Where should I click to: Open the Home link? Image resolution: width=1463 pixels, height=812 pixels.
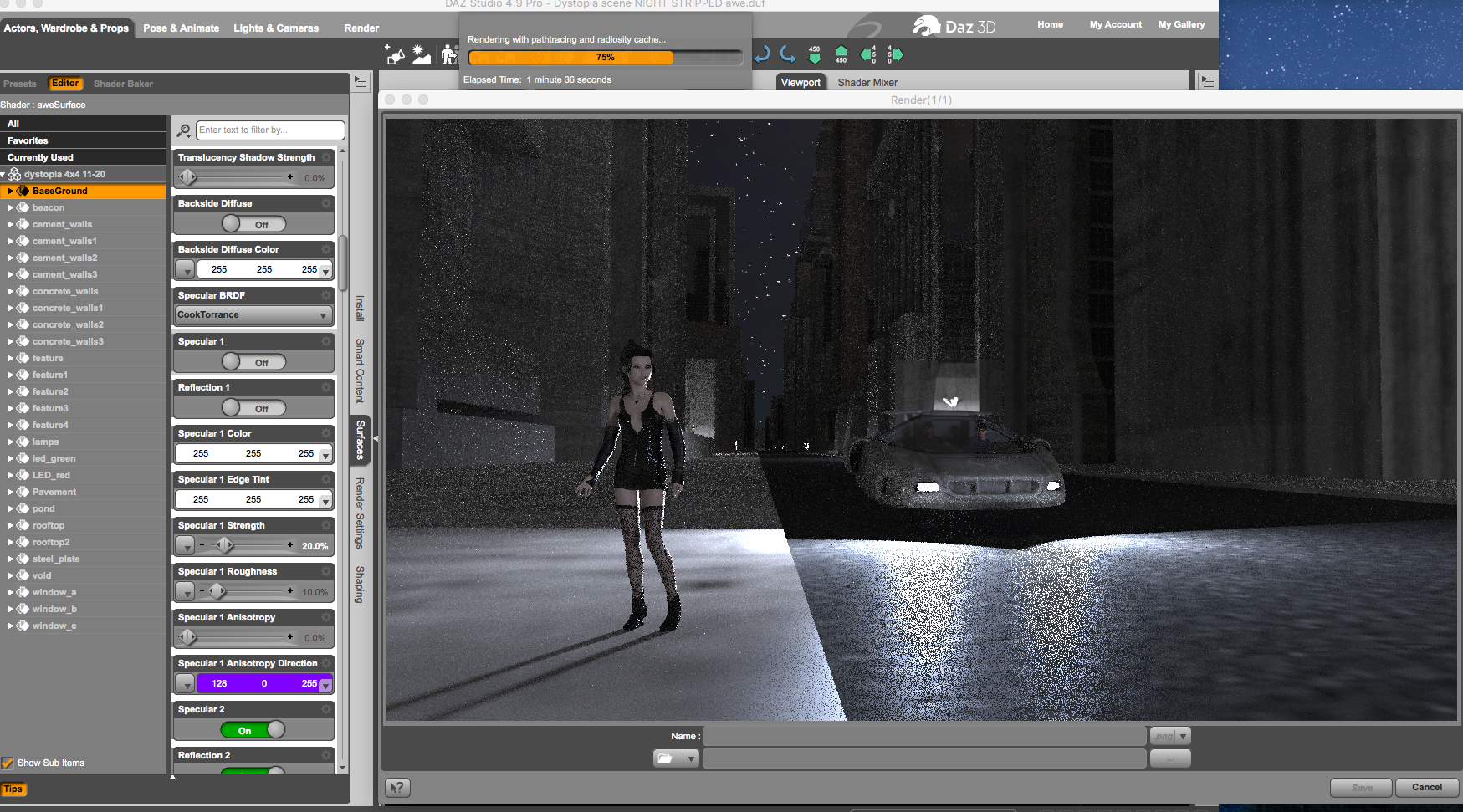[x=1051, y=24]
